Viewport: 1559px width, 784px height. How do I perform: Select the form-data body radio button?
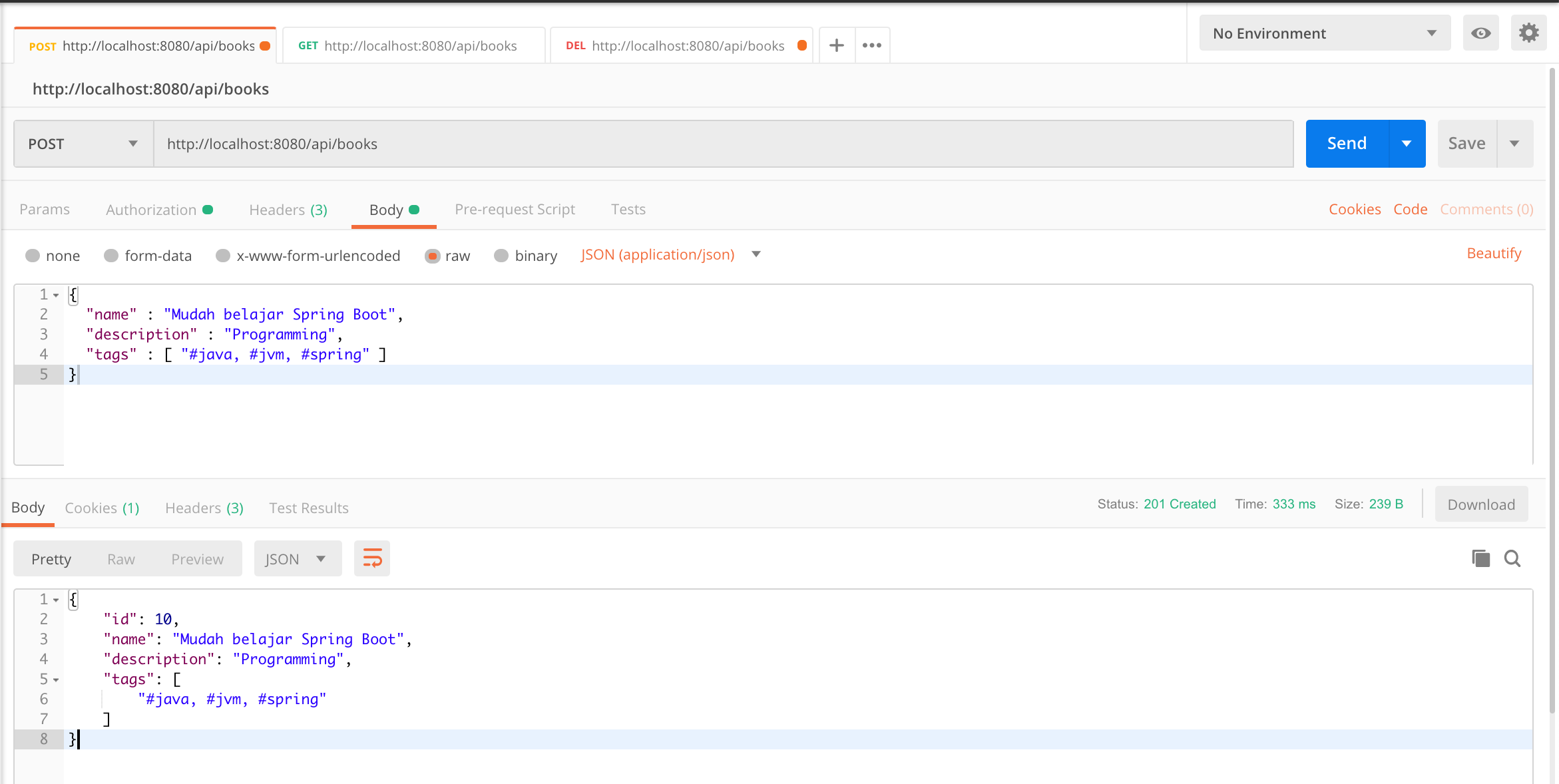(x=111, y=256)
